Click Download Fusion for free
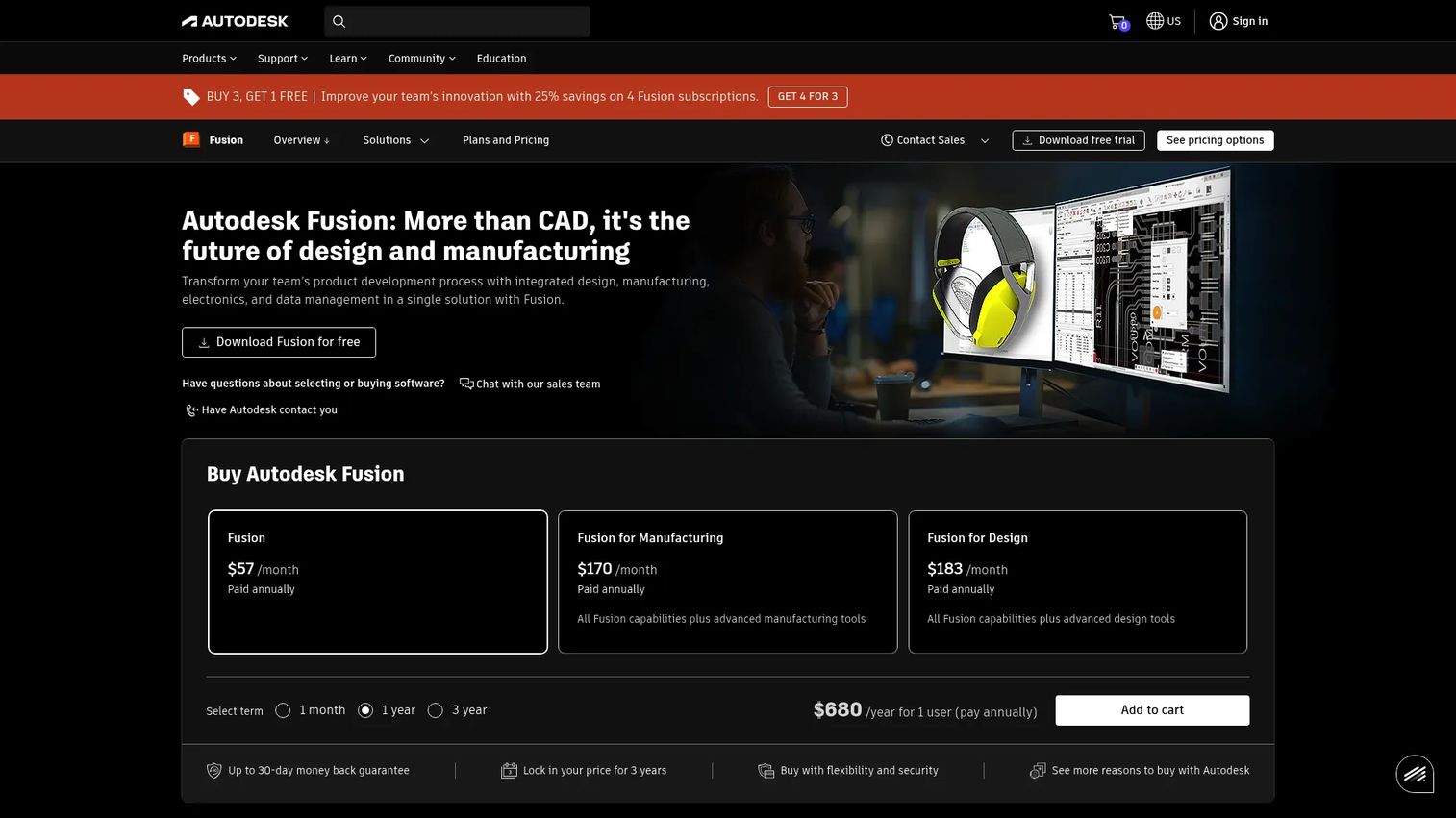 (279, 342)
